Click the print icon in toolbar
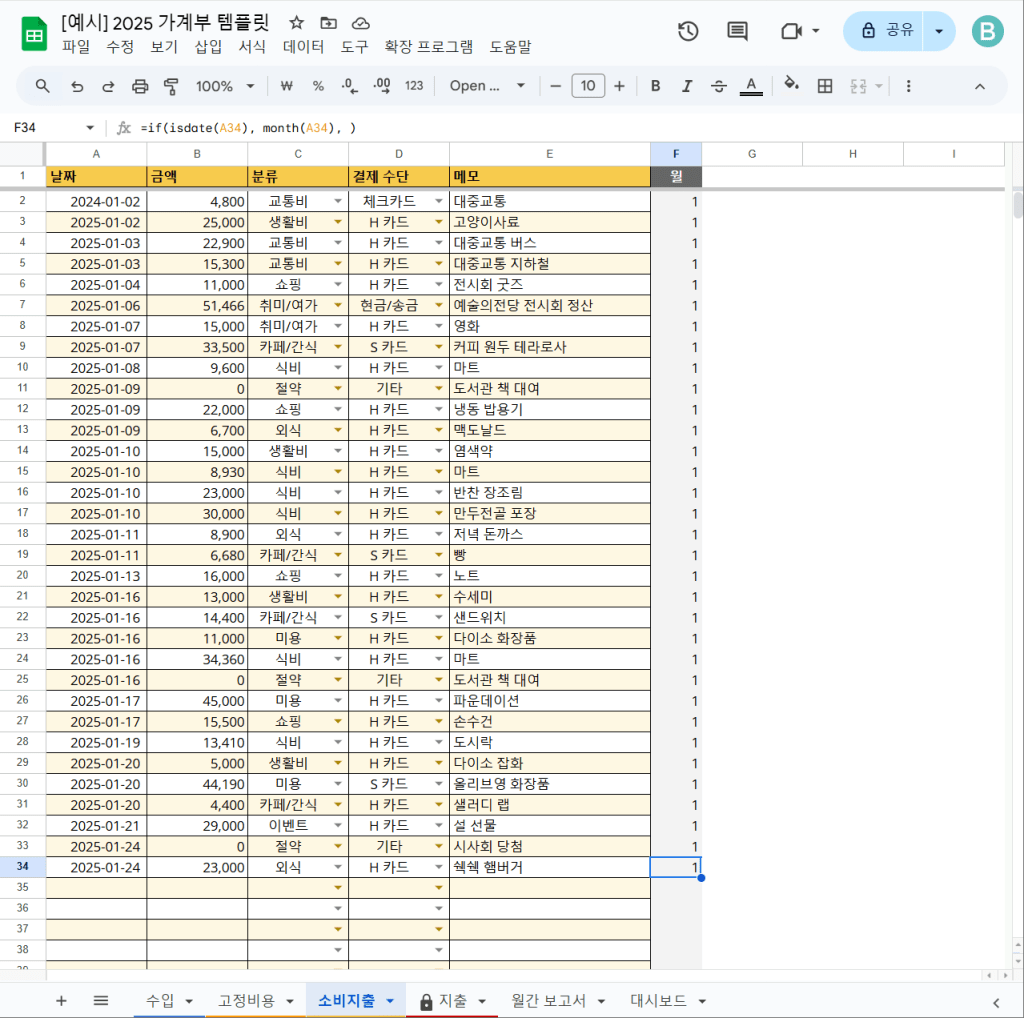1024x1018 pixels. tap(140, 86)
